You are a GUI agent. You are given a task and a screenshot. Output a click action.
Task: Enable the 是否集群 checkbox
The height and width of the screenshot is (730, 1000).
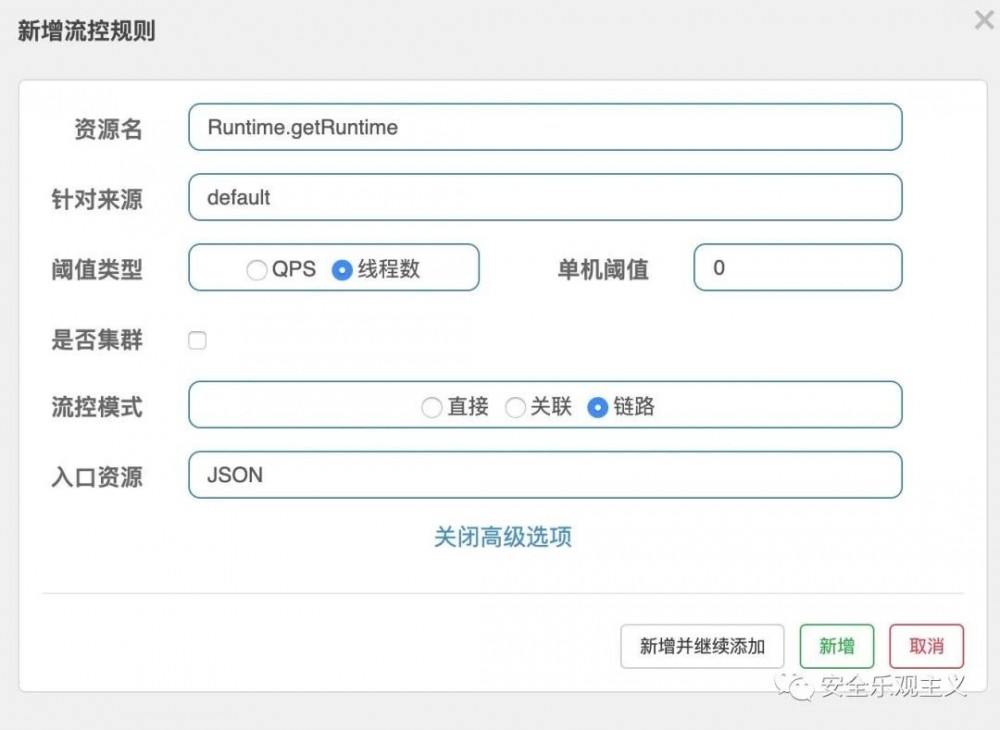[x=198, y=341]
